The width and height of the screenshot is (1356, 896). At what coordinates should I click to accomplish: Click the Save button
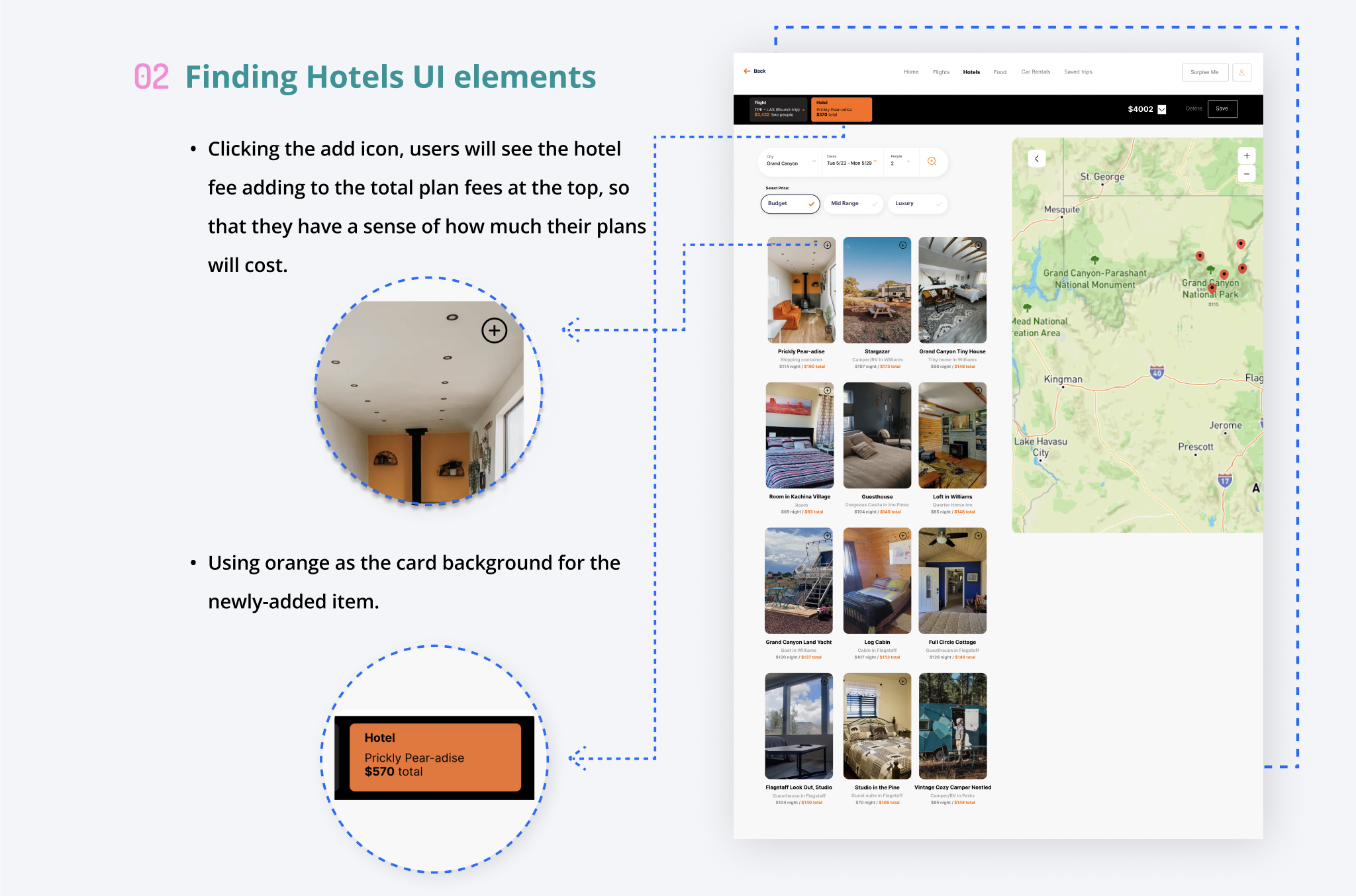click(x=1222, y=109)
